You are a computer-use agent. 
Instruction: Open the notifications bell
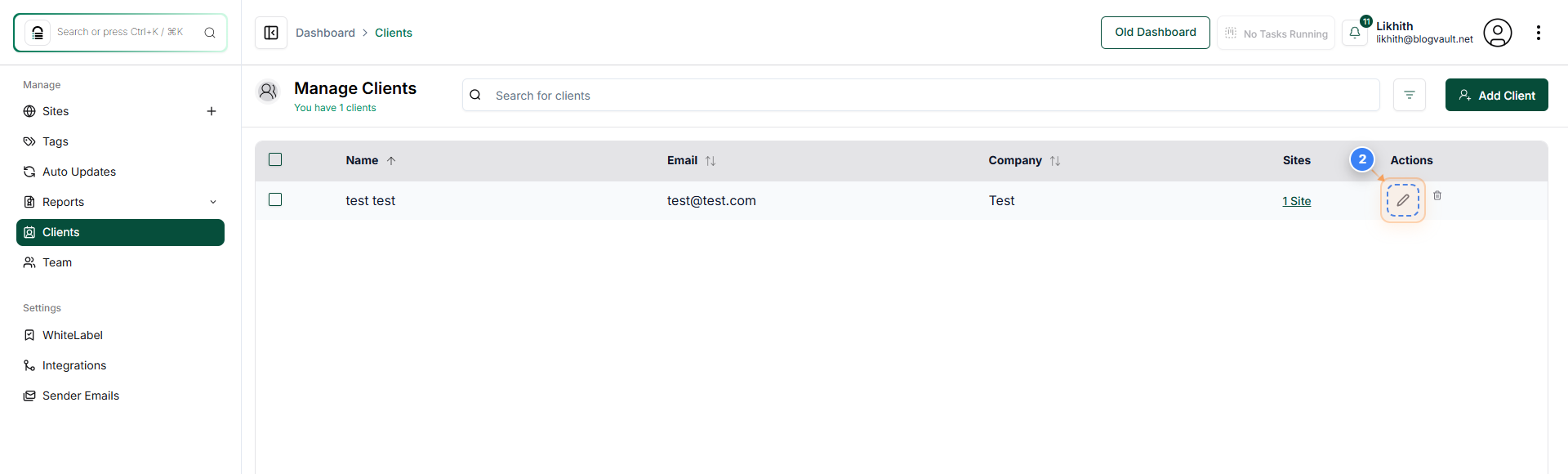click(x=1355, y=33)
